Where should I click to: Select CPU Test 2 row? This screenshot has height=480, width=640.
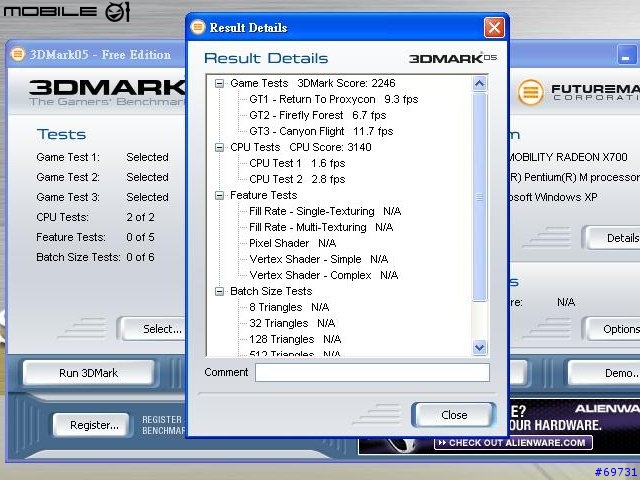(297, 179)
